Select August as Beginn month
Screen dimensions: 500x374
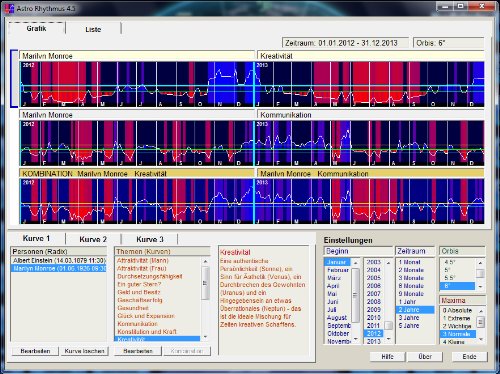click(337, 318)
